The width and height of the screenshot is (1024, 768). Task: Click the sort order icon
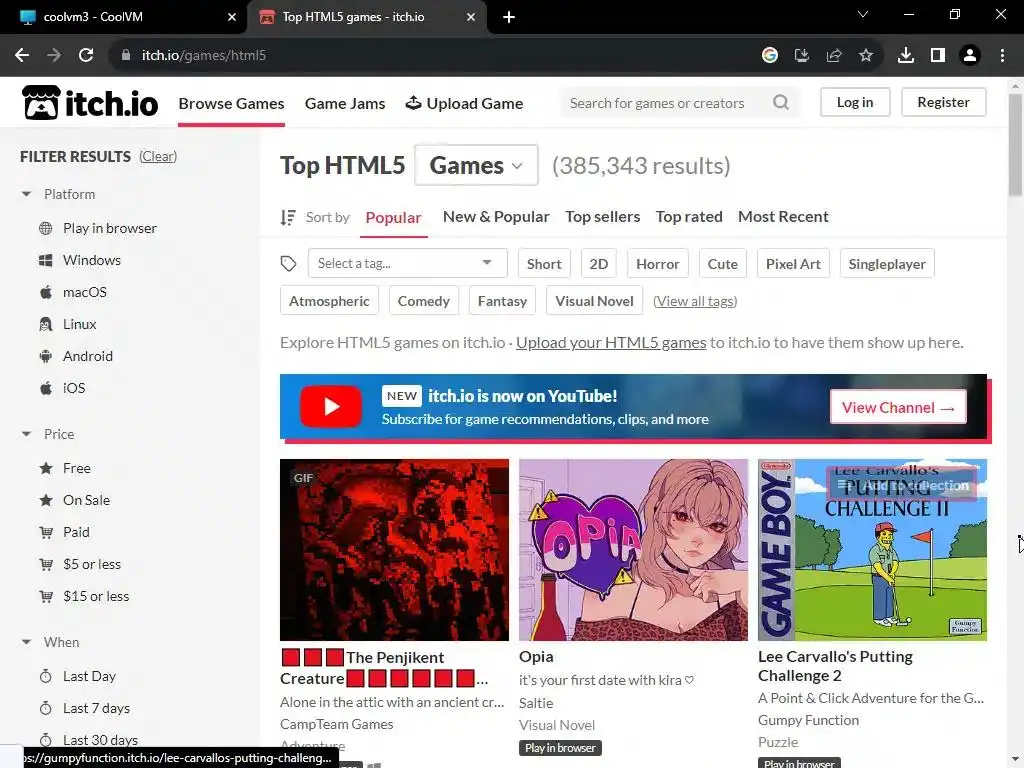pos(288,217)
